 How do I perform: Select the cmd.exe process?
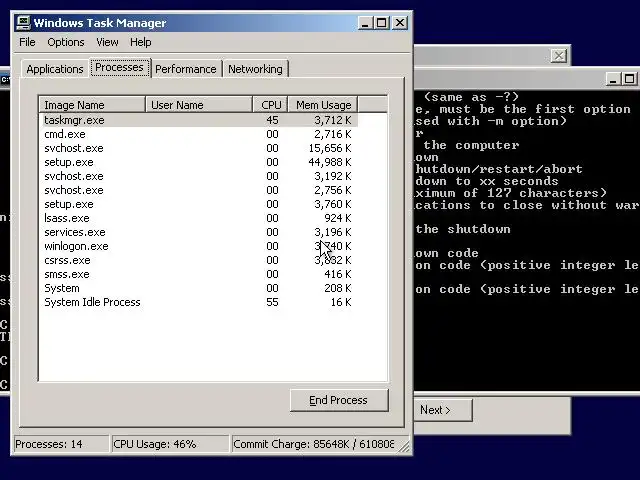click(199, 134)
